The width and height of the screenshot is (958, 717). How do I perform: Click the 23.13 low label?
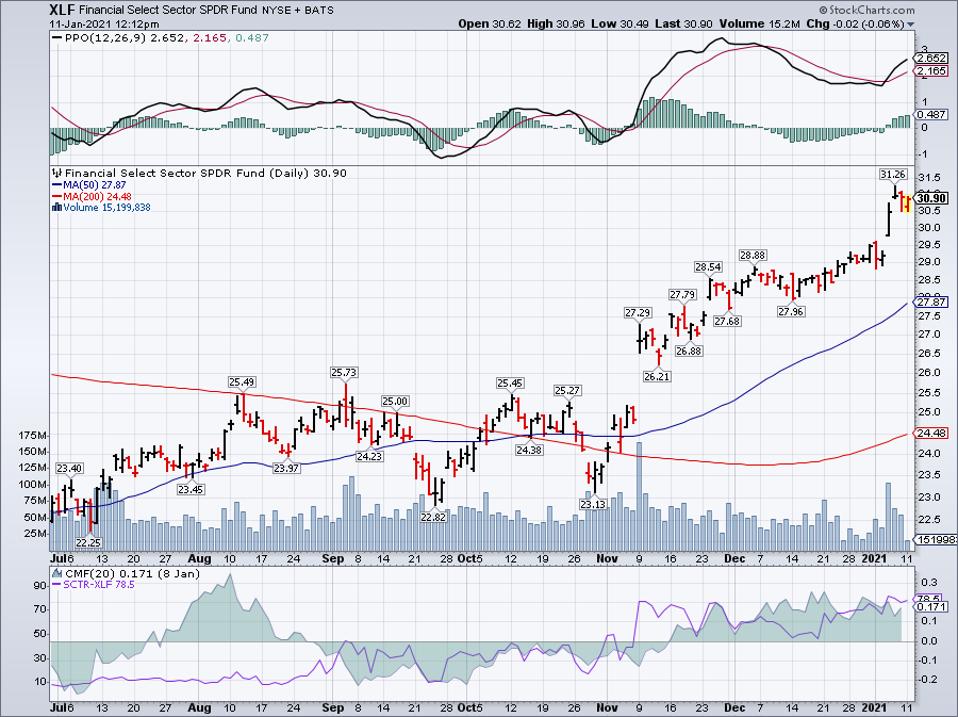[593, 504]
